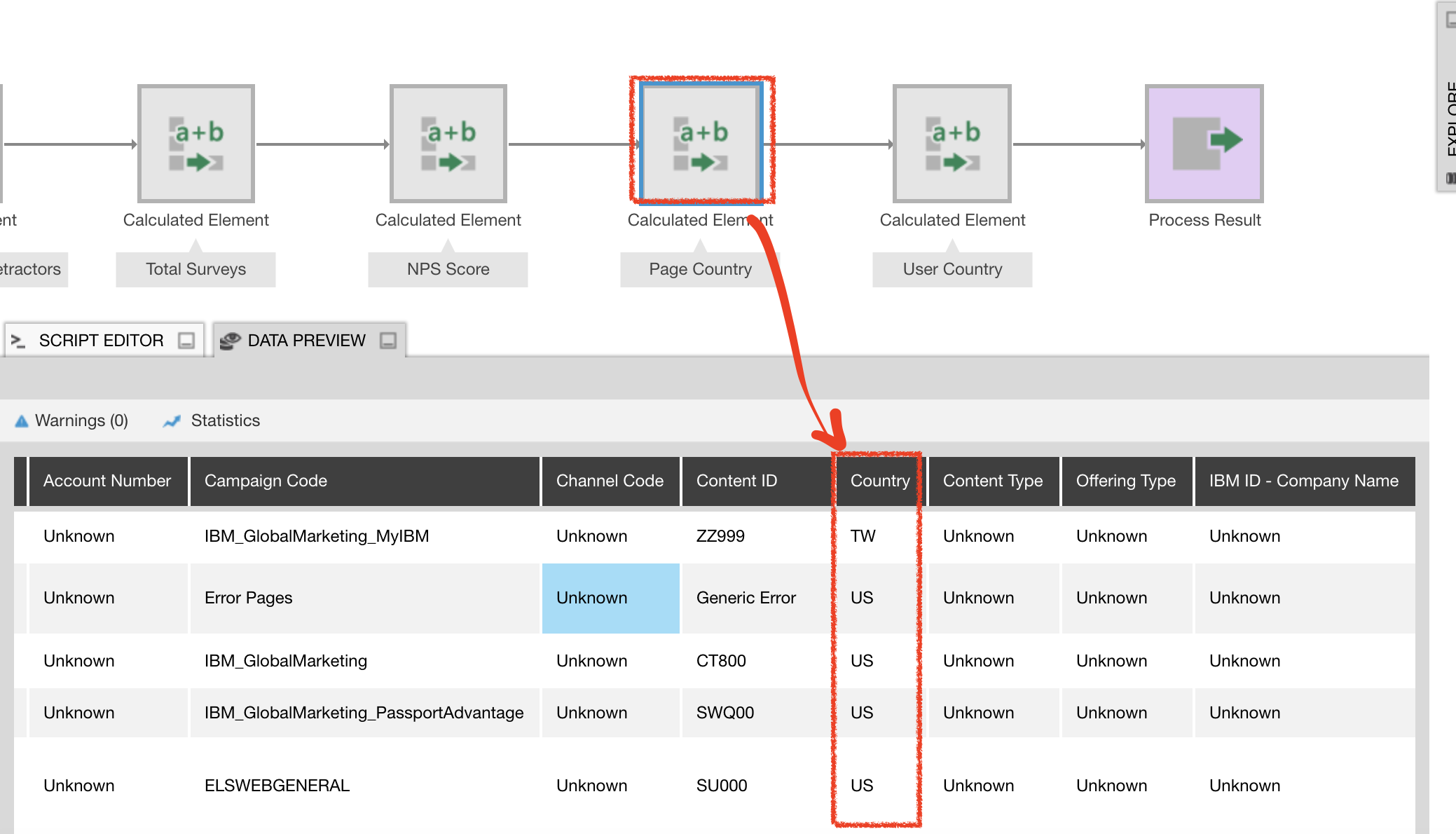Sort by Channel Code column header
The height and width of the screenshot is (834, 1456).
click(x=610, y=481)
